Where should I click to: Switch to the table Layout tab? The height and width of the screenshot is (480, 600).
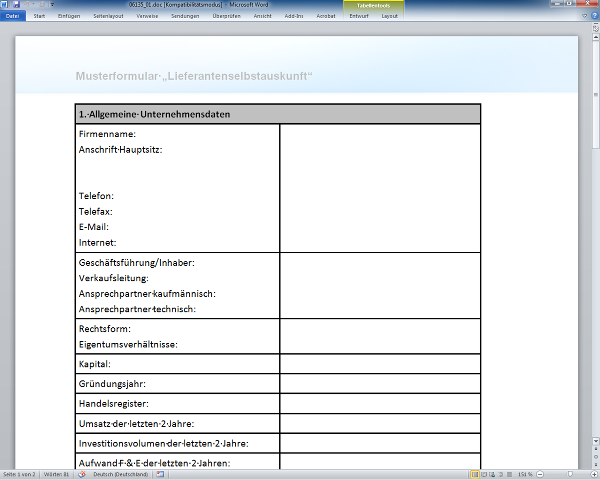pyautogui.click(x=389, y=17)
